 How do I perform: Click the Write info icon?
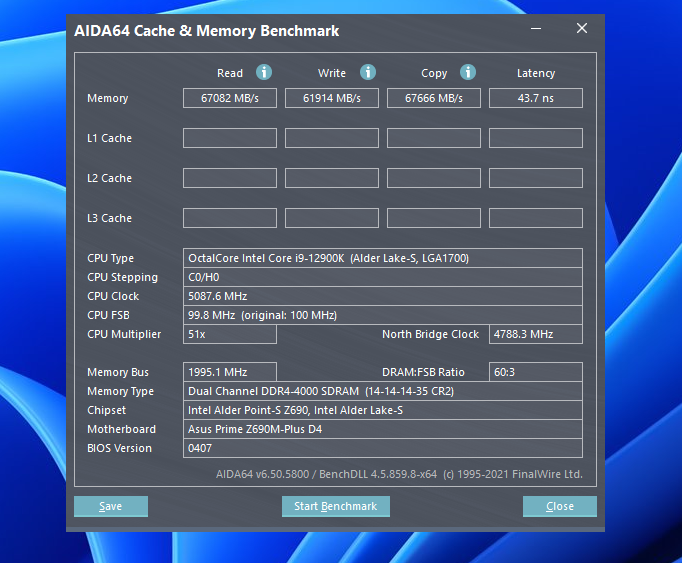(x=368, y=72)
